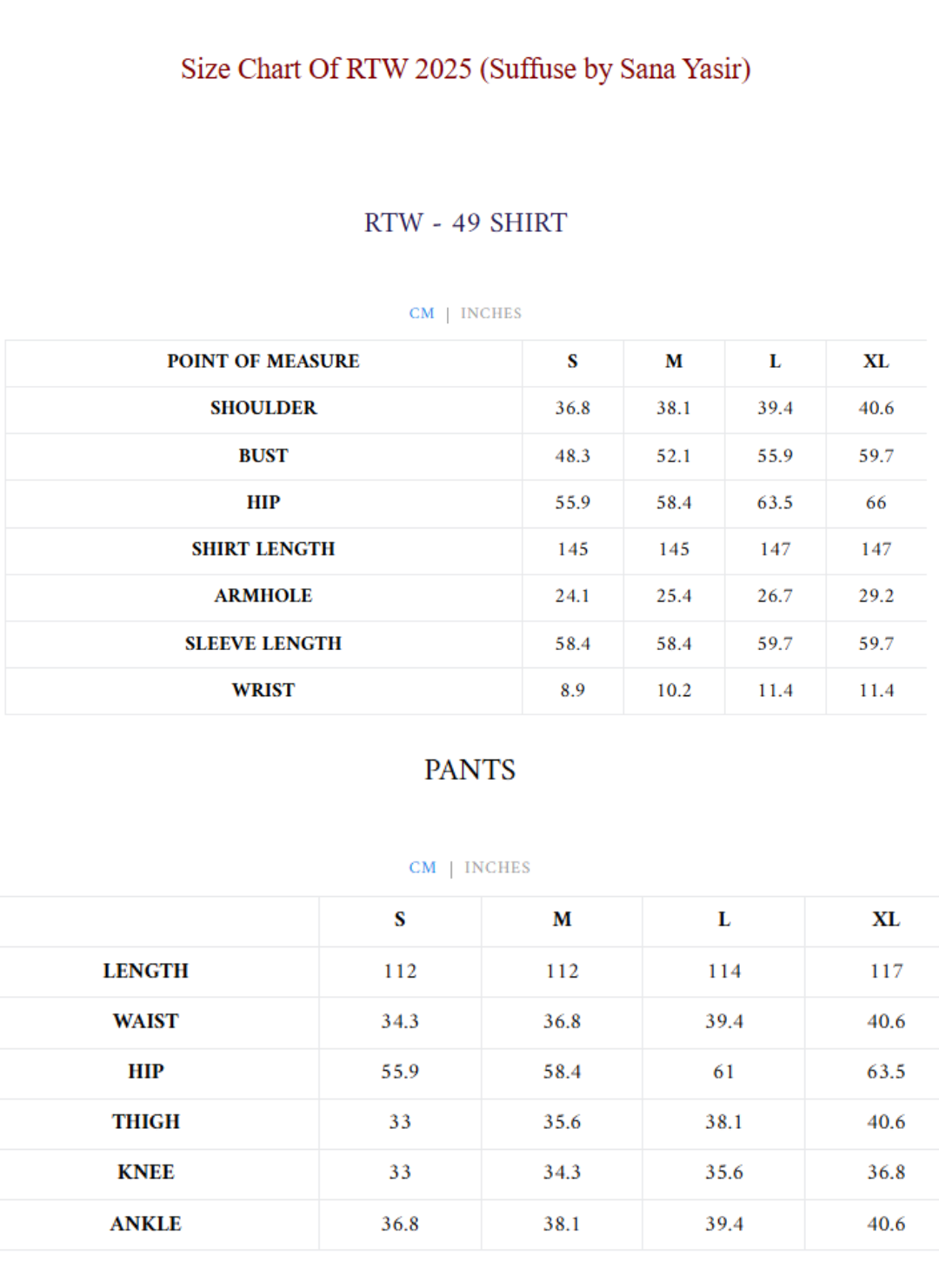Viewport: 939px width, 1288px height.
Task: Click the pants LENGTH row label
Action: 146,972
